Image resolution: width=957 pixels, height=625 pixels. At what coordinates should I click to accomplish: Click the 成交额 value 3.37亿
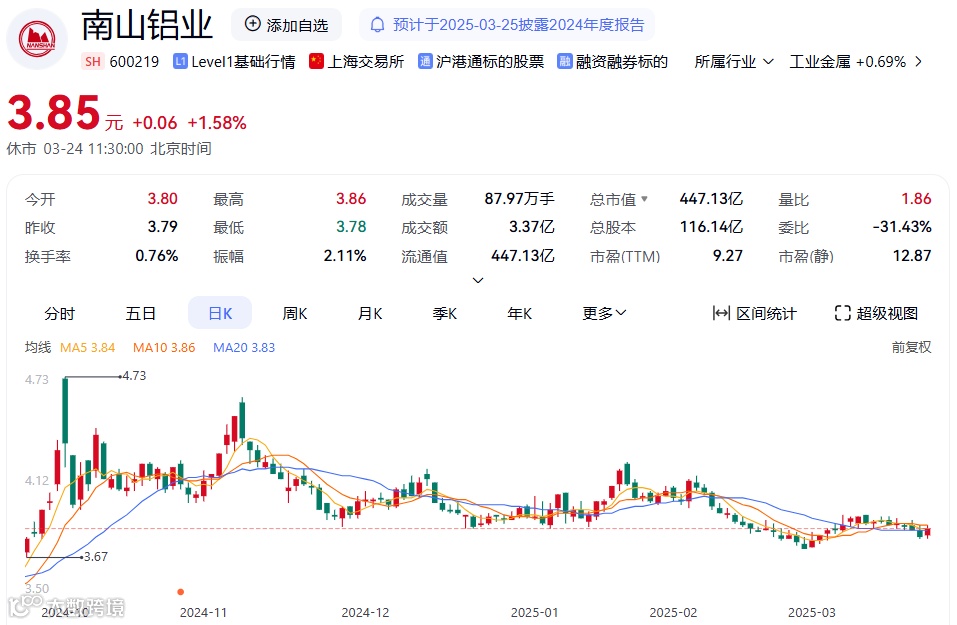532,227
